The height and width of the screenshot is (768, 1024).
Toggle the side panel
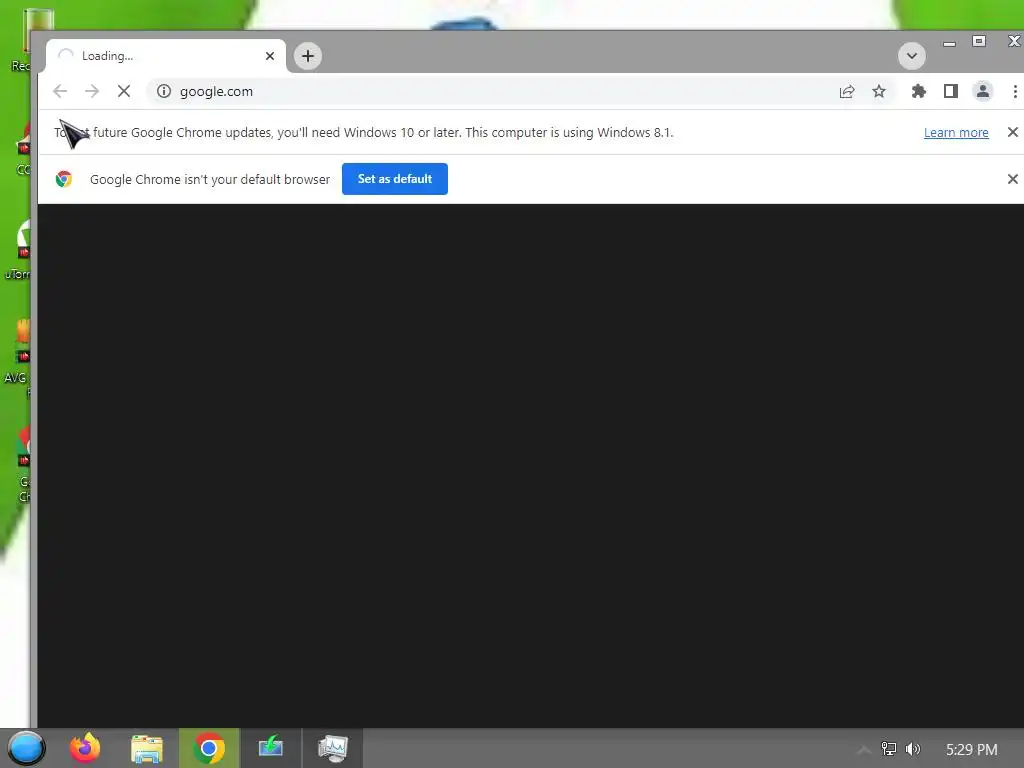pos(951,91)
